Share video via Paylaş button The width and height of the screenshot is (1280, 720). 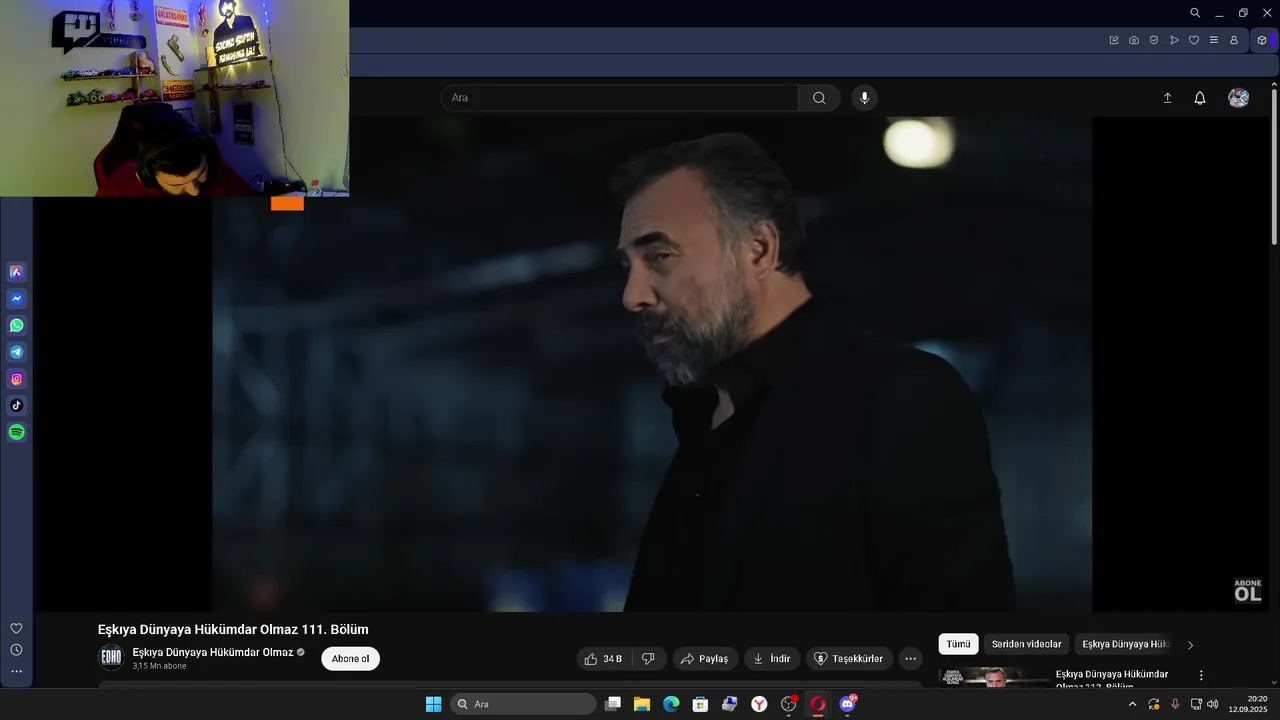705,659
